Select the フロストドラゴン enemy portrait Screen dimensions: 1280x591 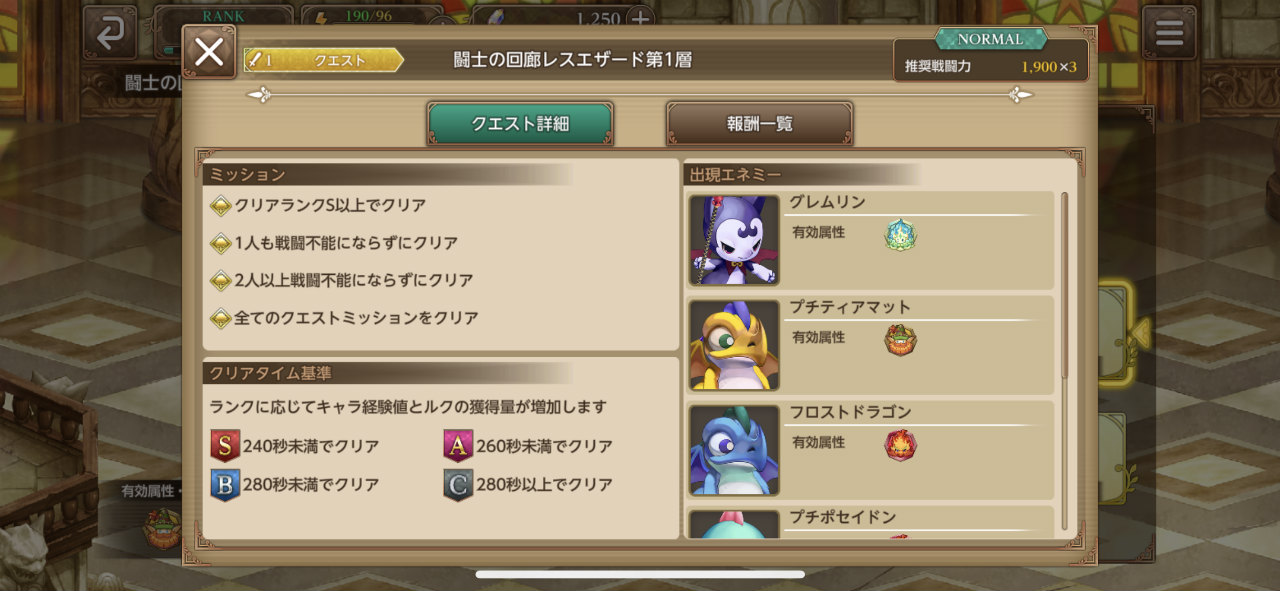pyautogui.click(x=734, y=450)
